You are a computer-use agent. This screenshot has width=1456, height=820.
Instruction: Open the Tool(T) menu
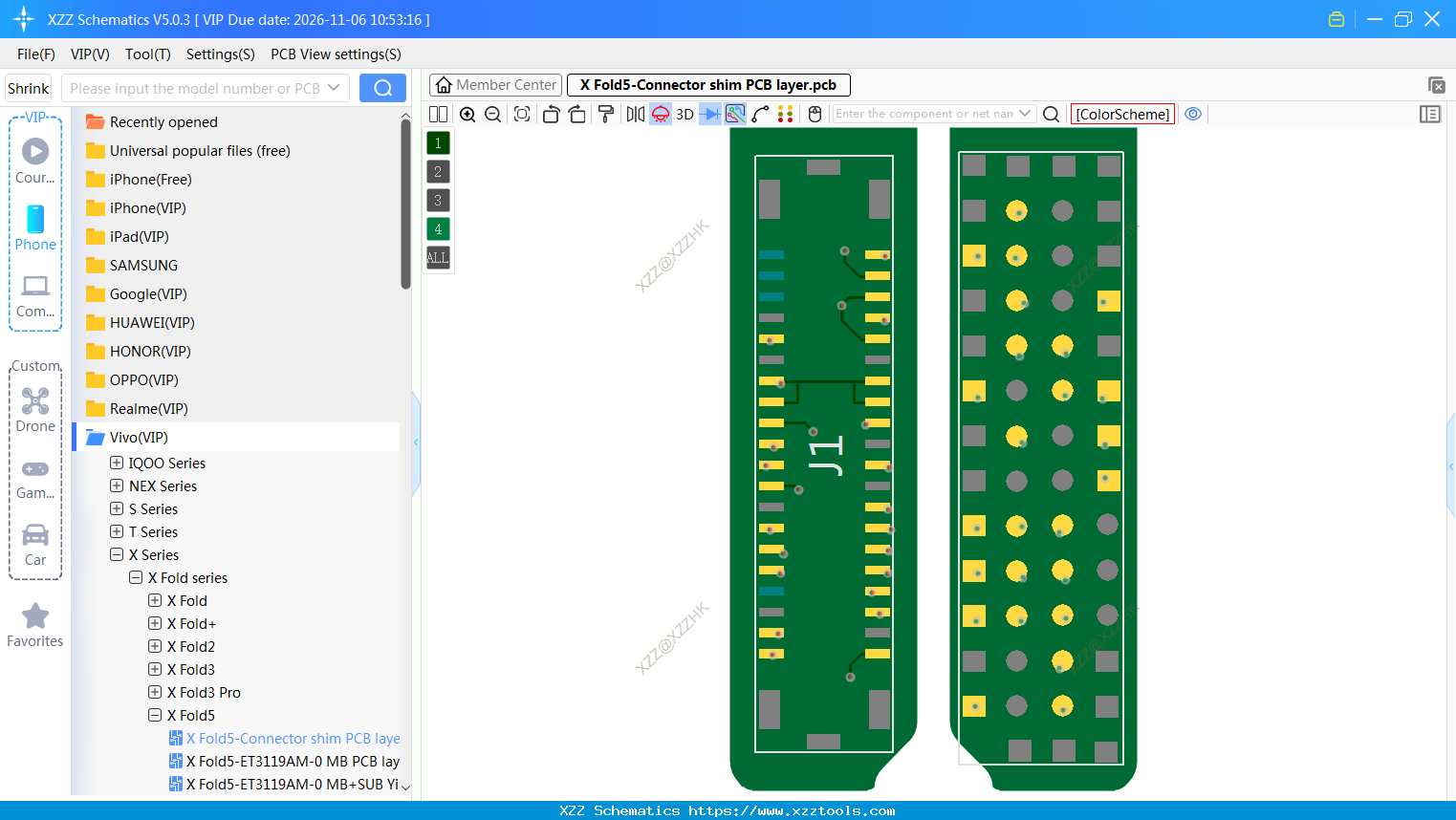click(147, 54)
